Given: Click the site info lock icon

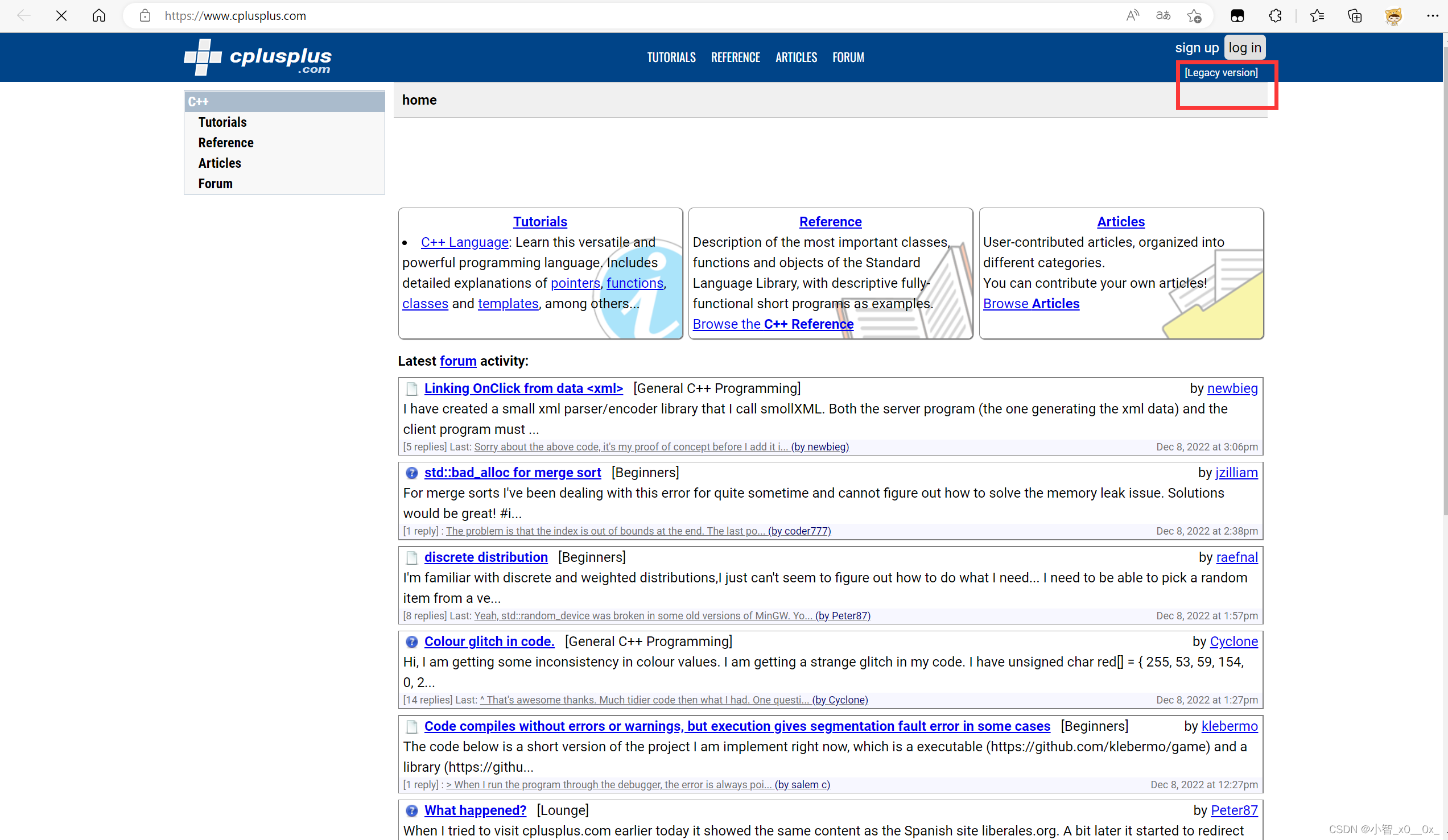Looking at the screenshot, I should click(145, 15).
